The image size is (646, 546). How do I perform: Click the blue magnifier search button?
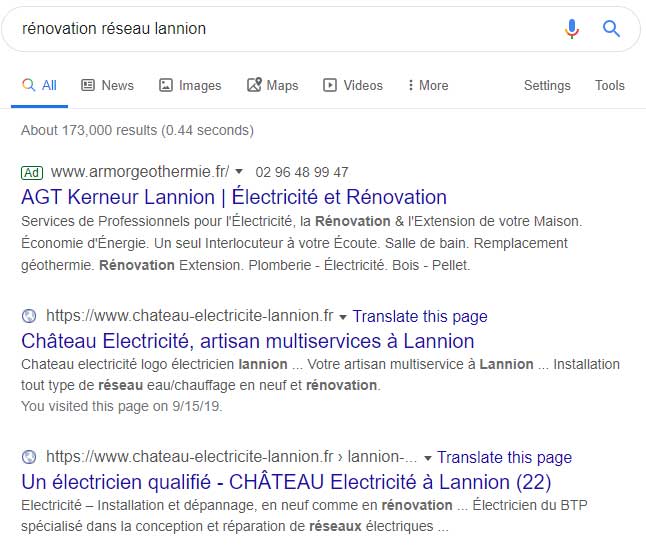coord(611,29)
